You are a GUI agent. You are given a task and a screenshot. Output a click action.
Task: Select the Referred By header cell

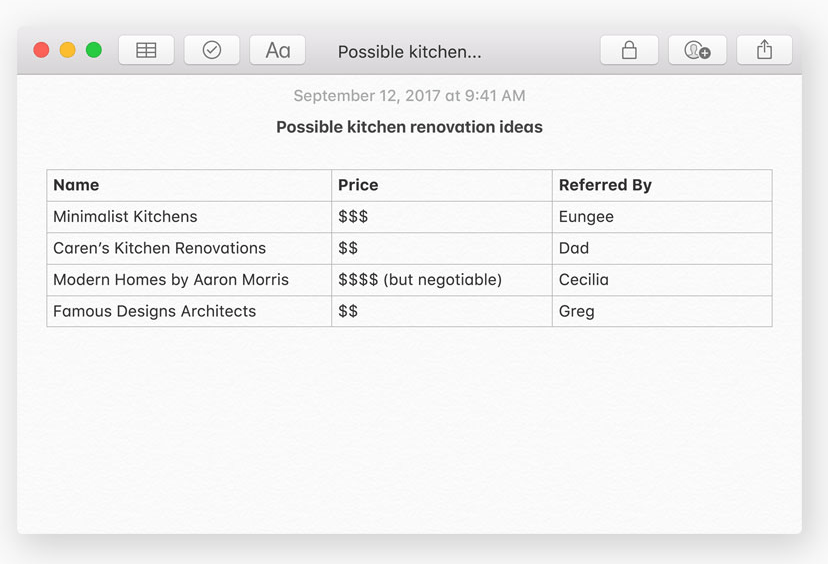(x=662, y=185)
